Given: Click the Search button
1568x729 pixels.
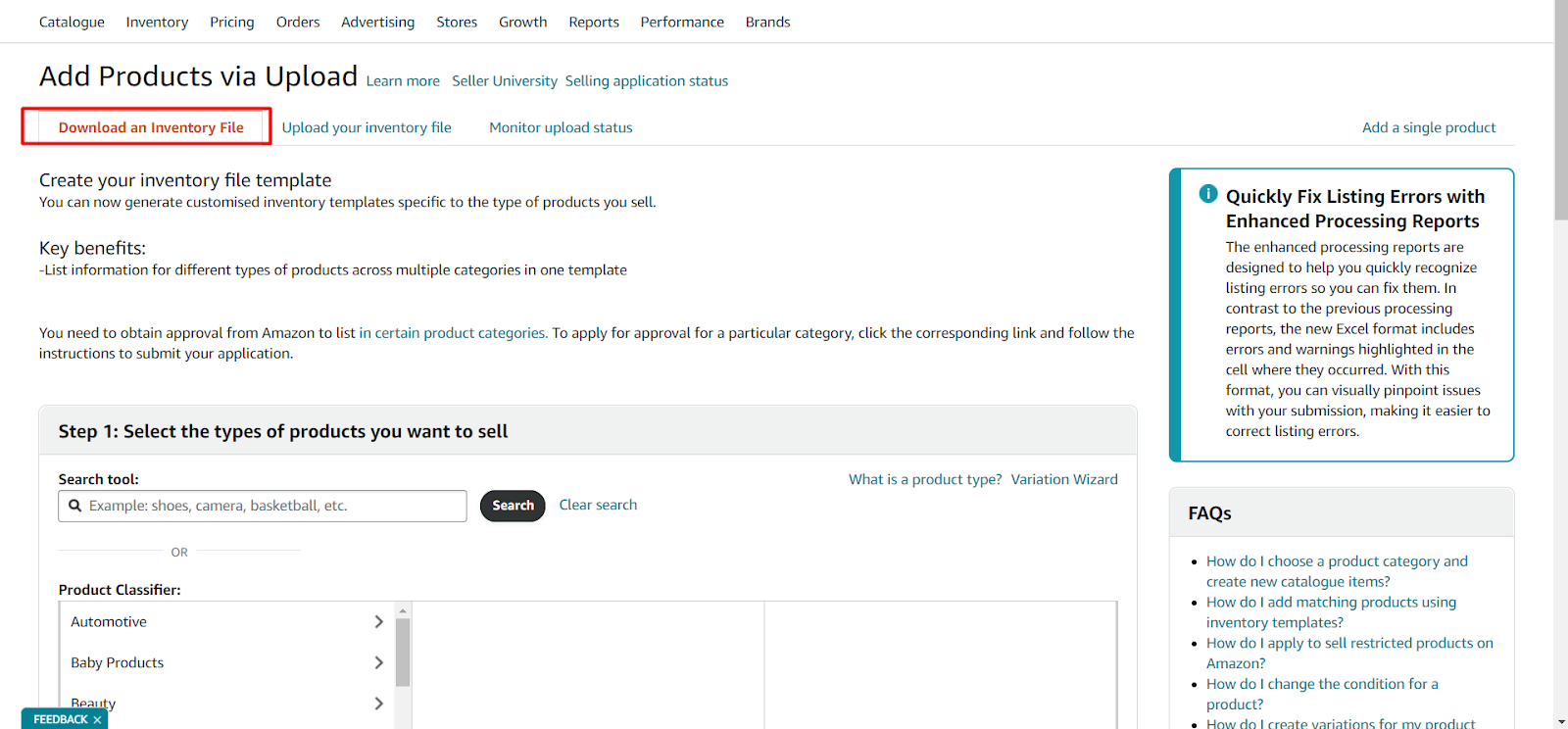Looking at the screenshot, I should [513, 506].
